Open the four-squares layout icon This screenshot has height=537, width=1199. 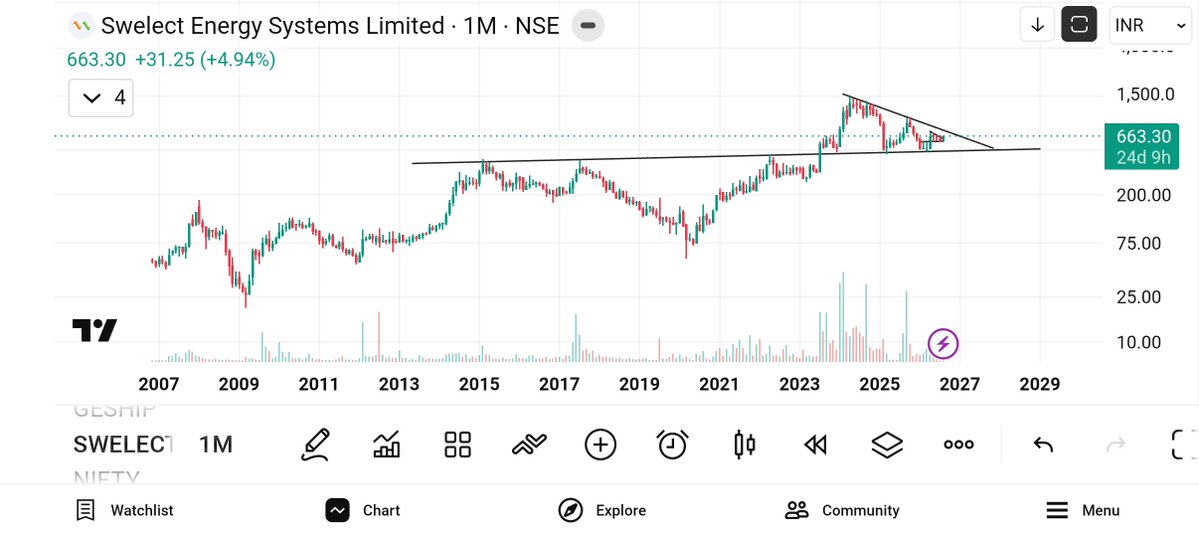457,444
